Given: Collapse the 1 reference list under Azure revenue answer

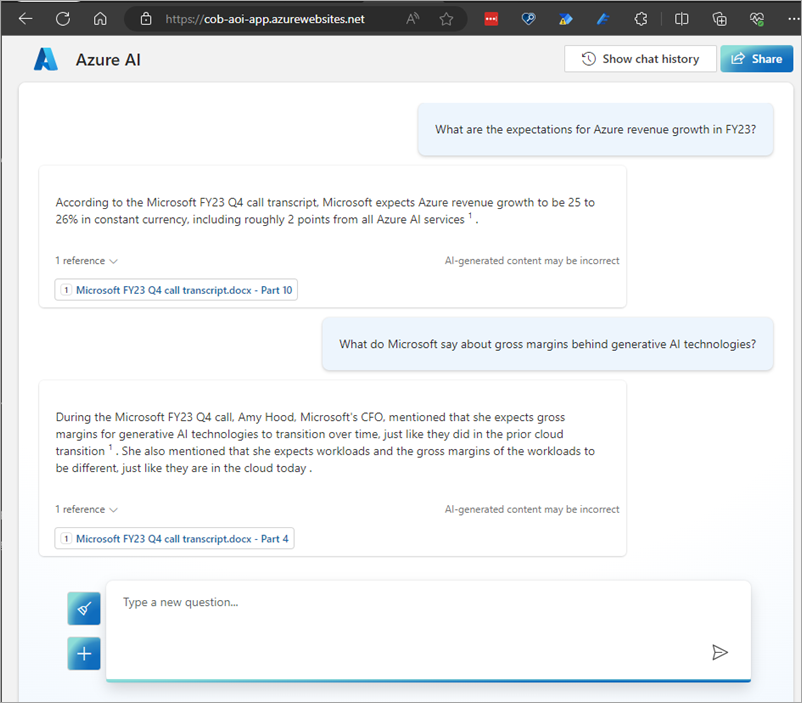Looking at the screenshot, I should pyautogui.click(x=86, y=261).
